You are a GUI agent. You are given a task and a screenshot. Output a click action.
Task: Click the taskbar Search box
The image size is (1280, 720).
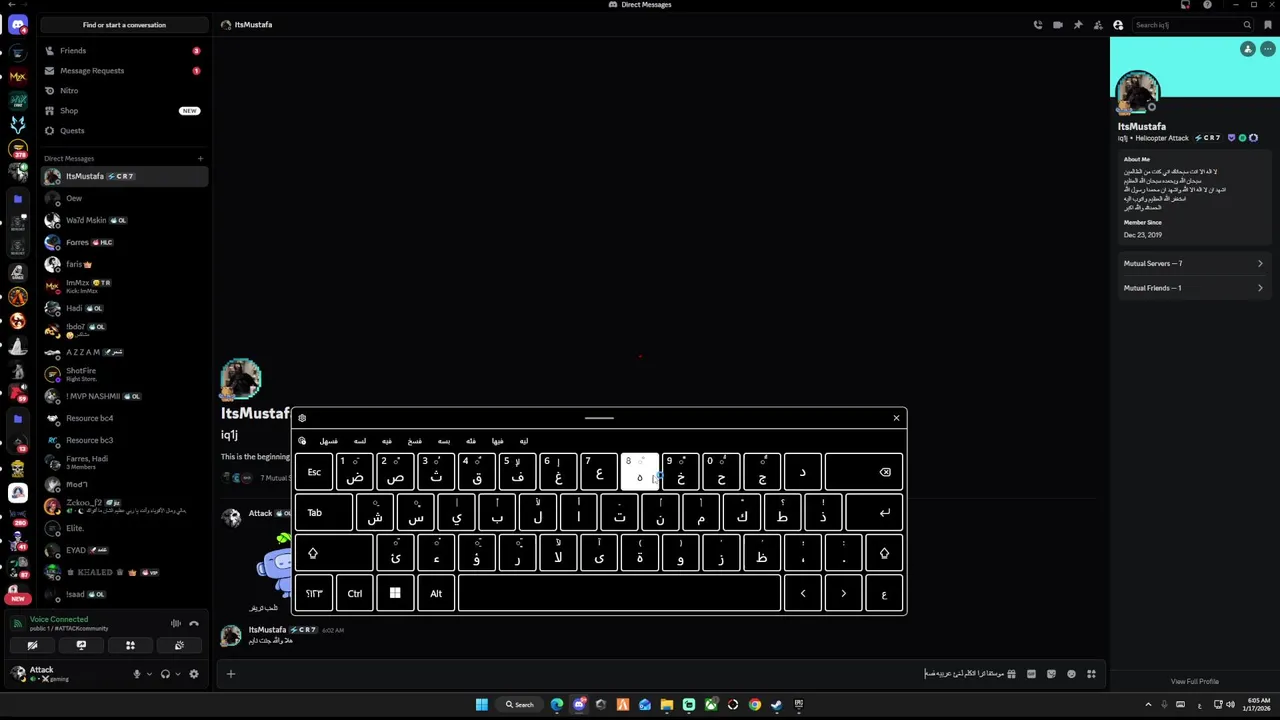(x=519, y=705)
